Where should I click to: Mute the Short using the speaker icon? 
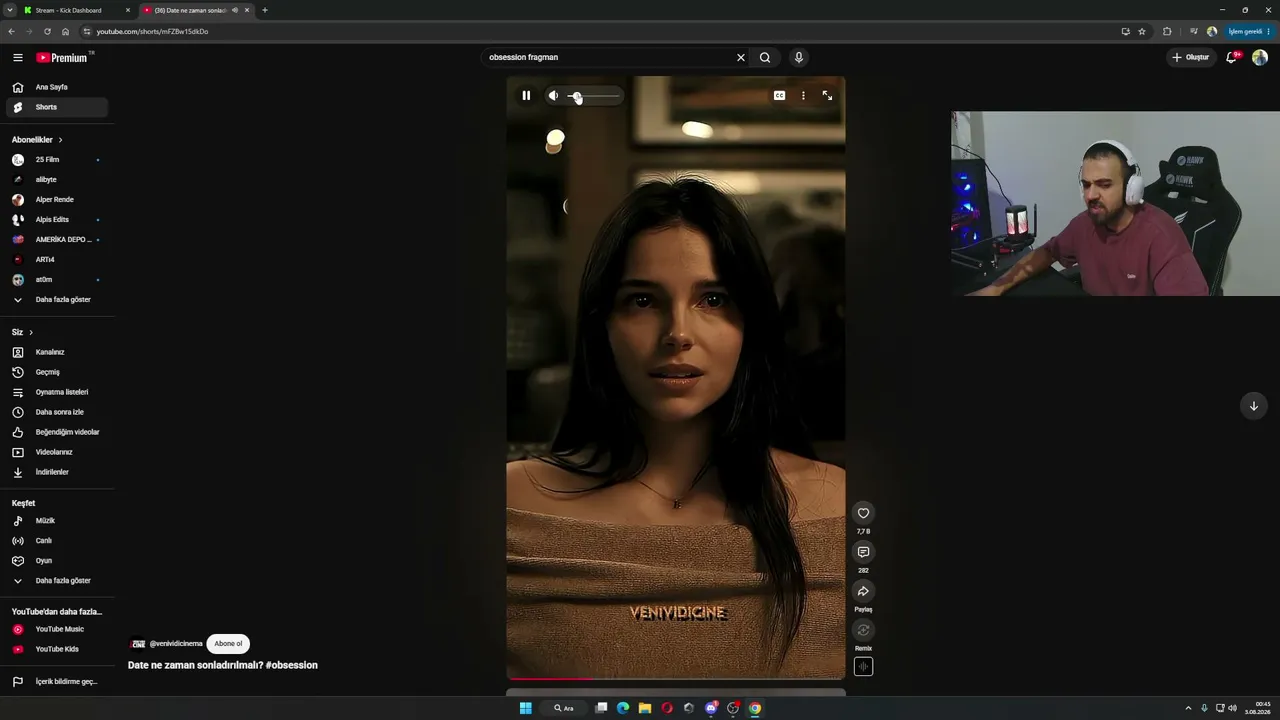click(x=553, y=96)
